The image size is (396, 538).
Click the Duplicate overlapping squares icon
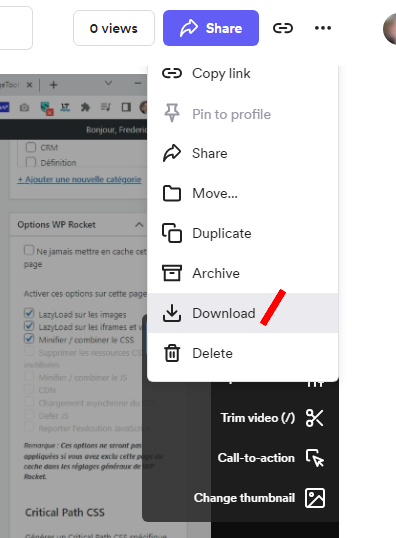pyautogui.click(x=172, y=233)
